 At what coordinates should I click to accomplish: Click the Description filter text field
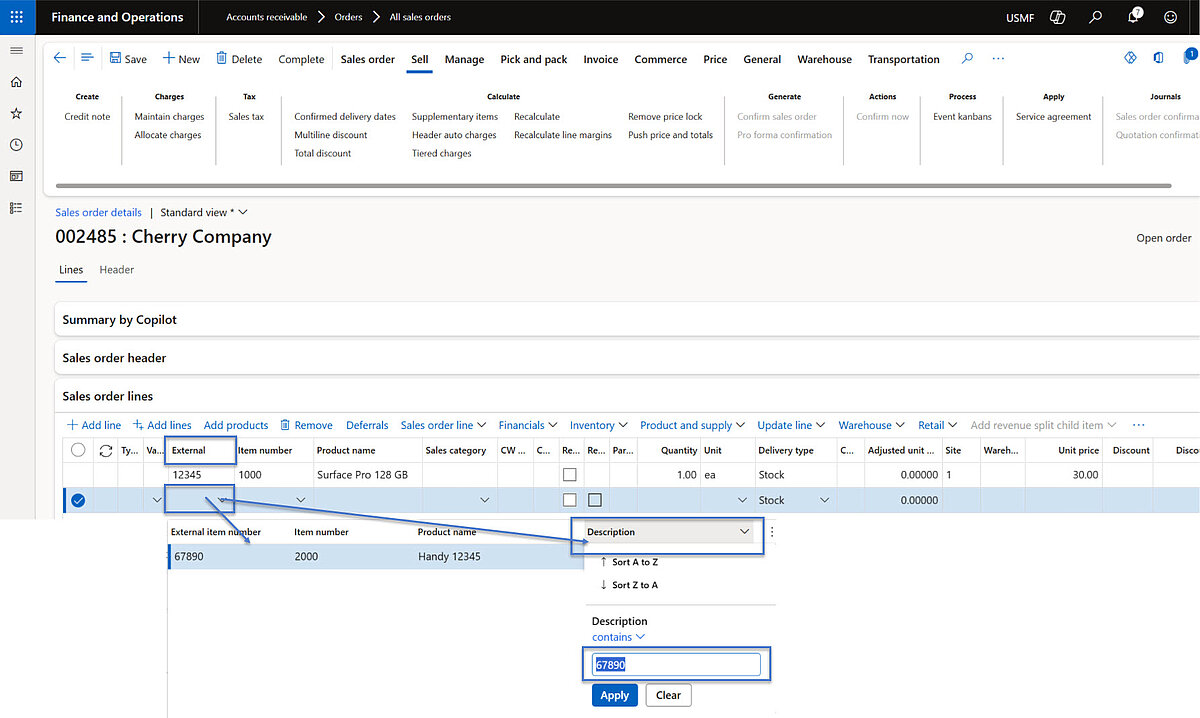[675, 665]
